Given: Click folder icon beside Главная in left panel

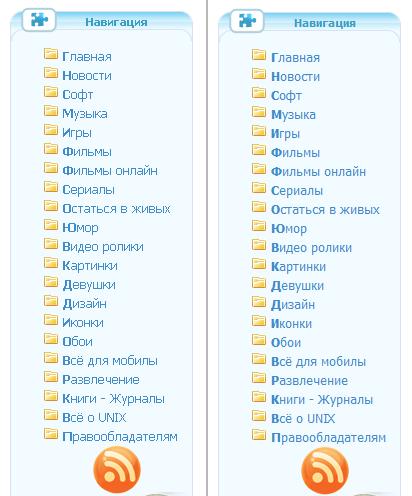Looking at the screenshot, I should [x=51, y=54].
